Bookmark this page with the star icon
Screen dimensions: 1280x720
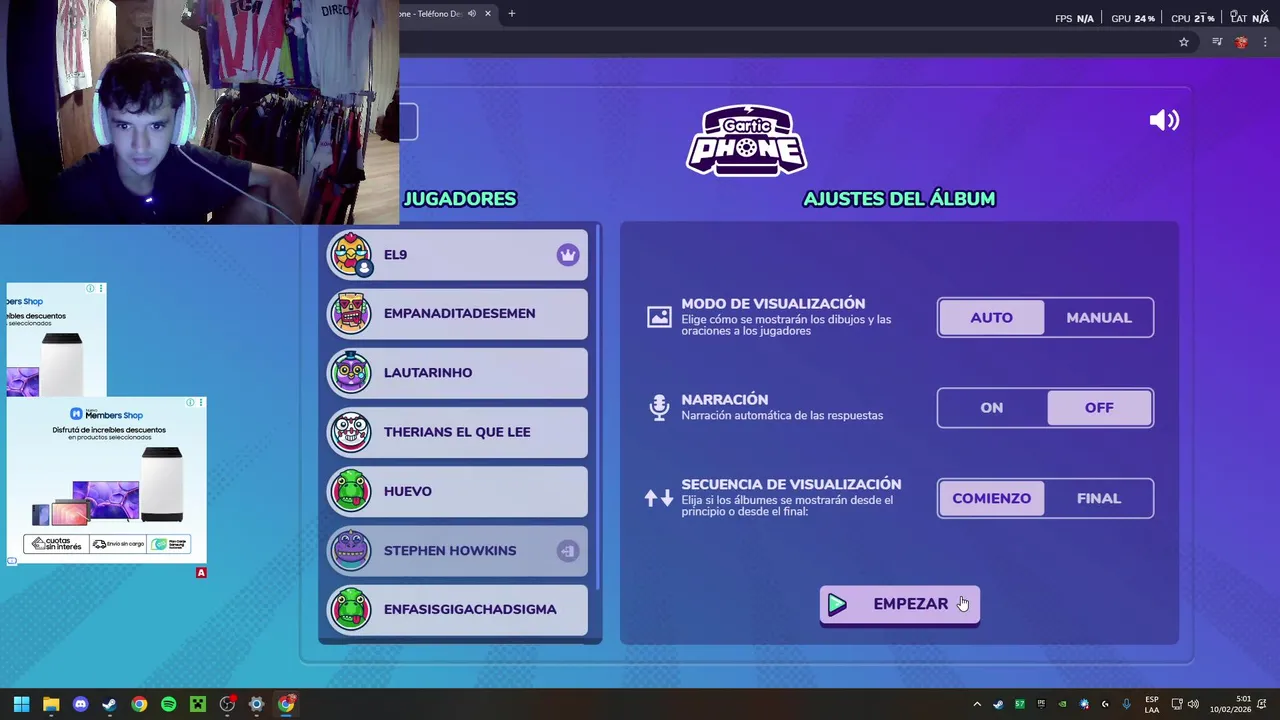click(x=1184, y=42)
